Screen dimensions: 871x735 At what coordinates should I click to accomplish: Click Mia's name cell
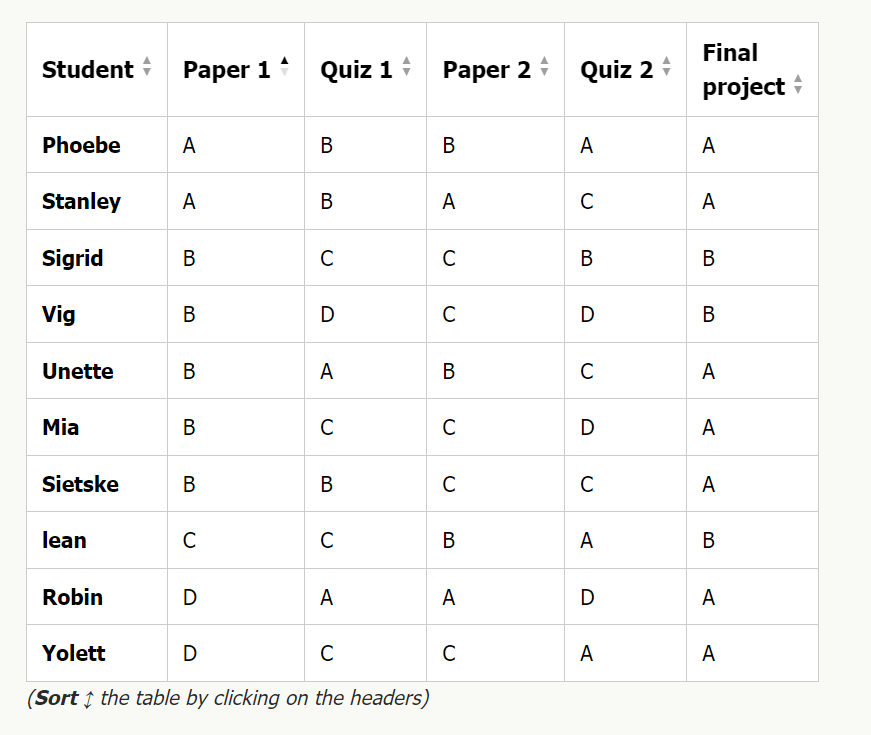tap(60, 427)
